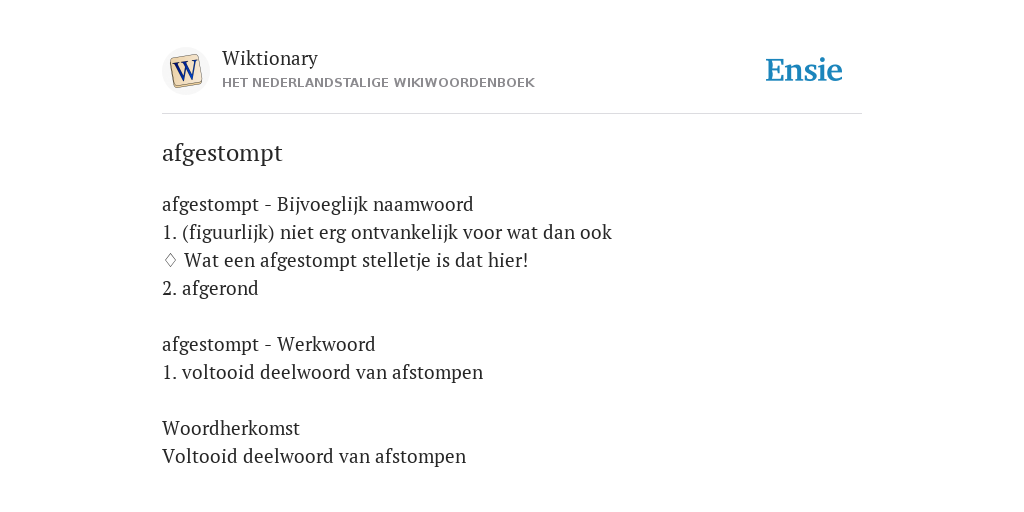Click the Woordherkomst section label
This screenshot has height=512, width=1024.
pyautogui.click(x=231, y=428)
